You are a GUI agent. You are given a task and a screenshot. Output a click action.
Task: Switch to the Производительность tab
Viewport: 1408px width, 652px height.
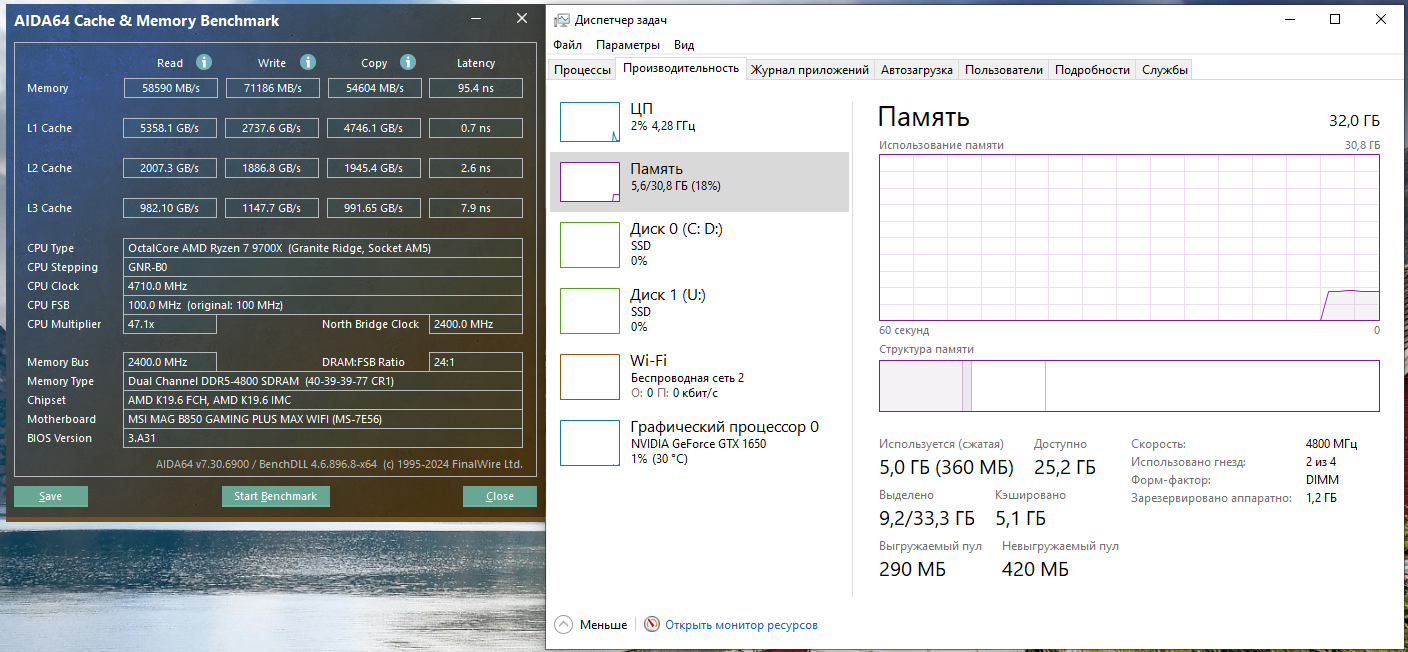680,68
